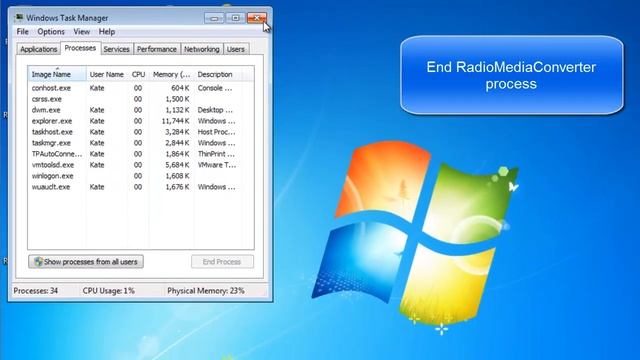Sort by Description column header

click(x=218, y=74)
